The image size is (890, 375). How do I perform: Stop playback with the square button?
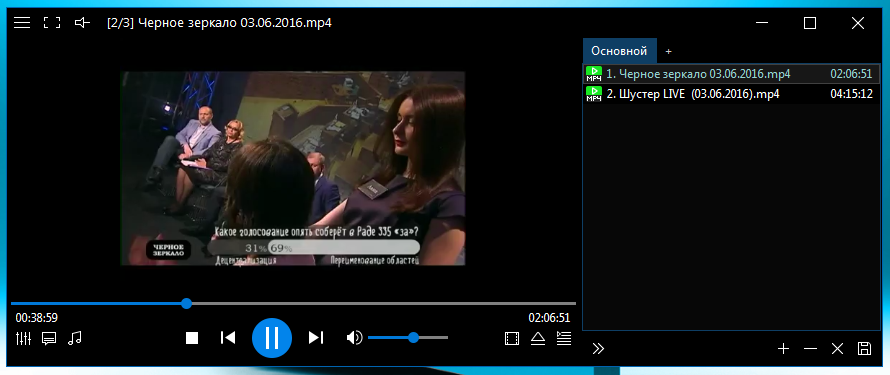click(x=192, y=339)
